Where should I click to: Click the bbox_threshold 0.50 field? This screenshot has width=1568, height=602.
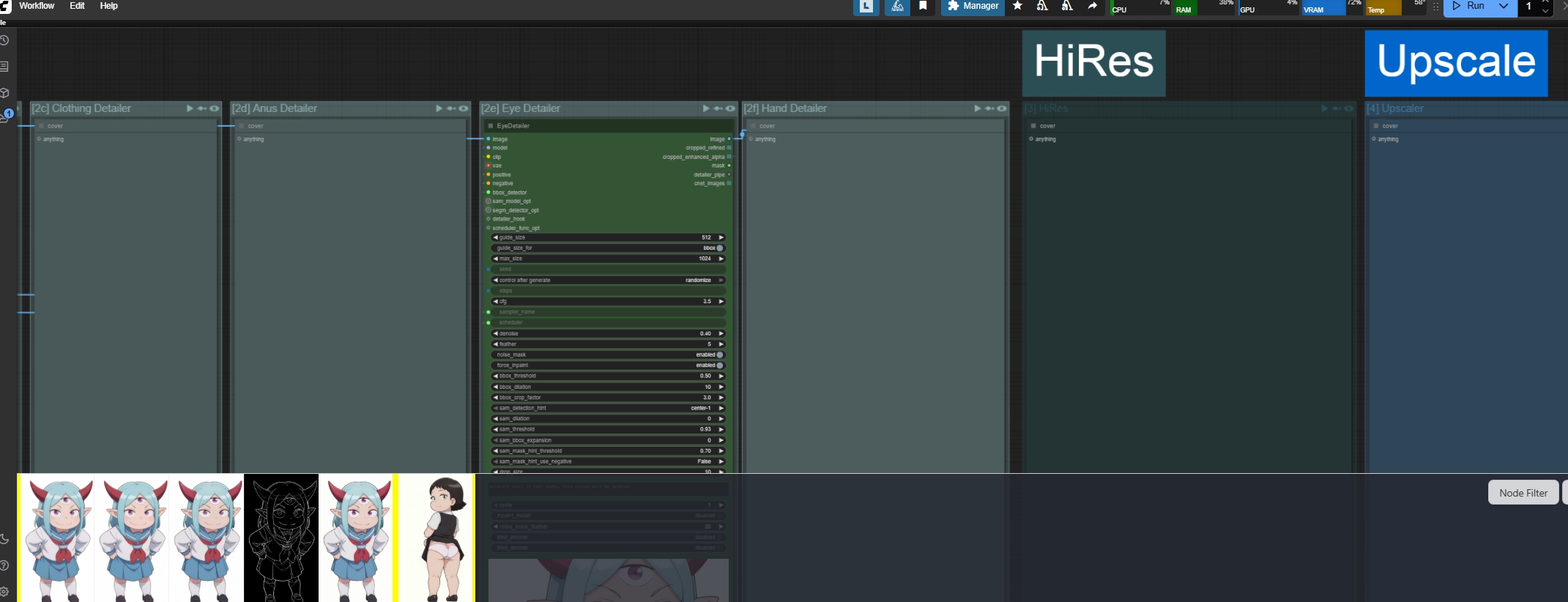click(x=608, y=376)
